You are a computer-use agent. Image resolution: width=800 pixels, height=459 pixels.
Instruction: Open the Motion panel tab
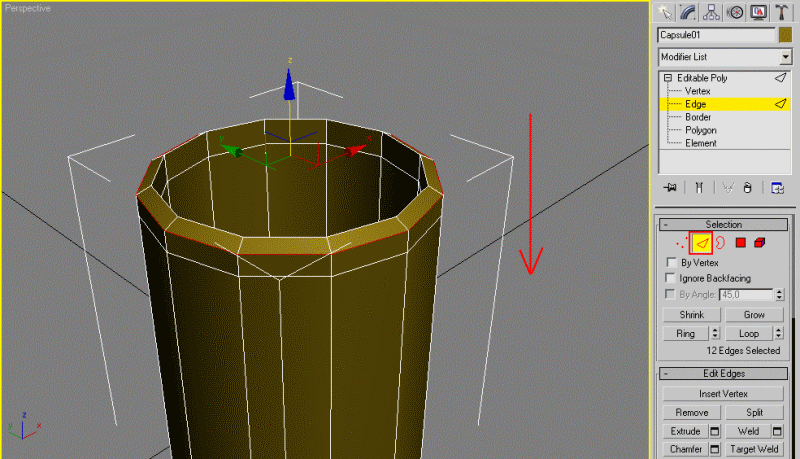735,12
